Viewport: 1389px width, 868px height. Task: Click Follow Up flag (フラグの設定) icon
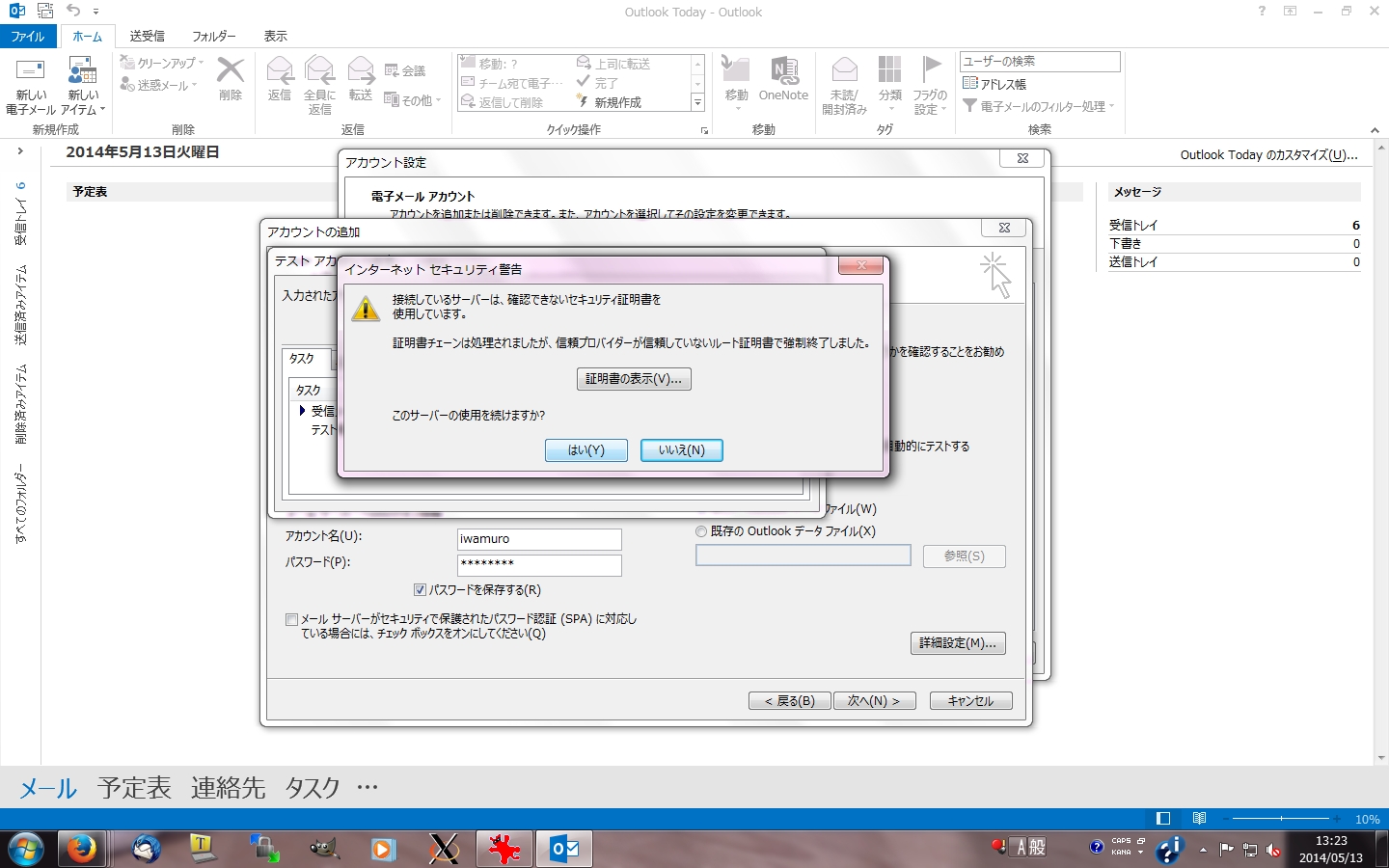click(930, 69)
